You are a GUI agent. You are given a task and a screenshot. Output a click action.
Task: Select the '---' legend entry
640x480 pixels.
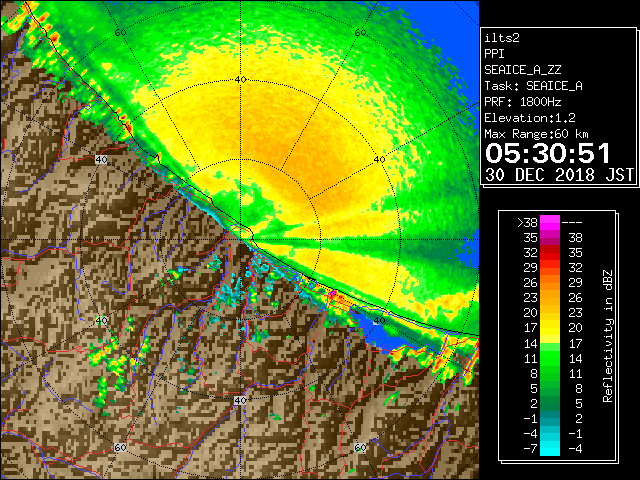point(572,223)
